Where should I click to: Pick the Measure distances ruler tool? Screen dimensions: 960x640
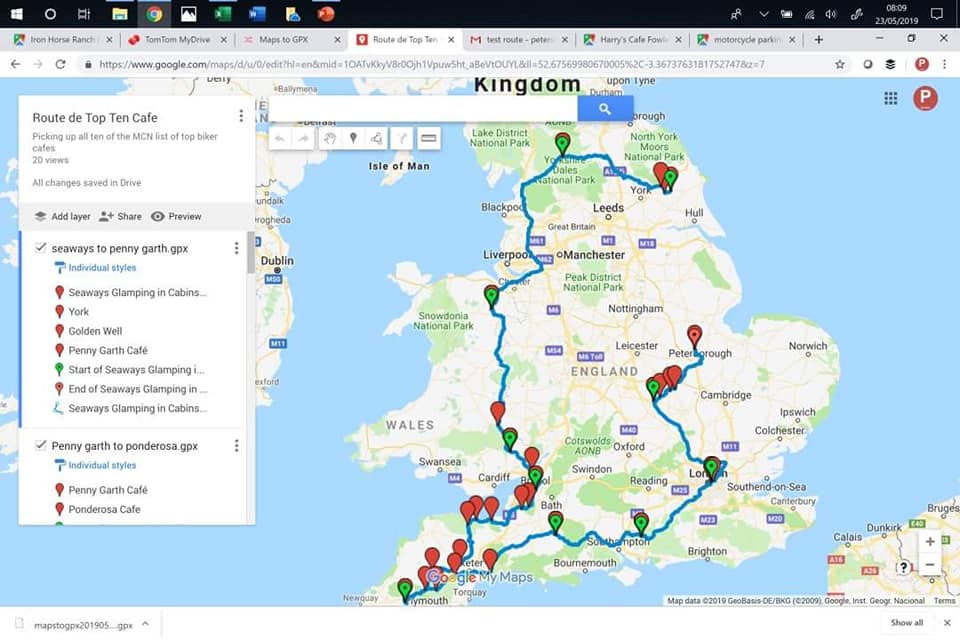[x=428, y=138]
